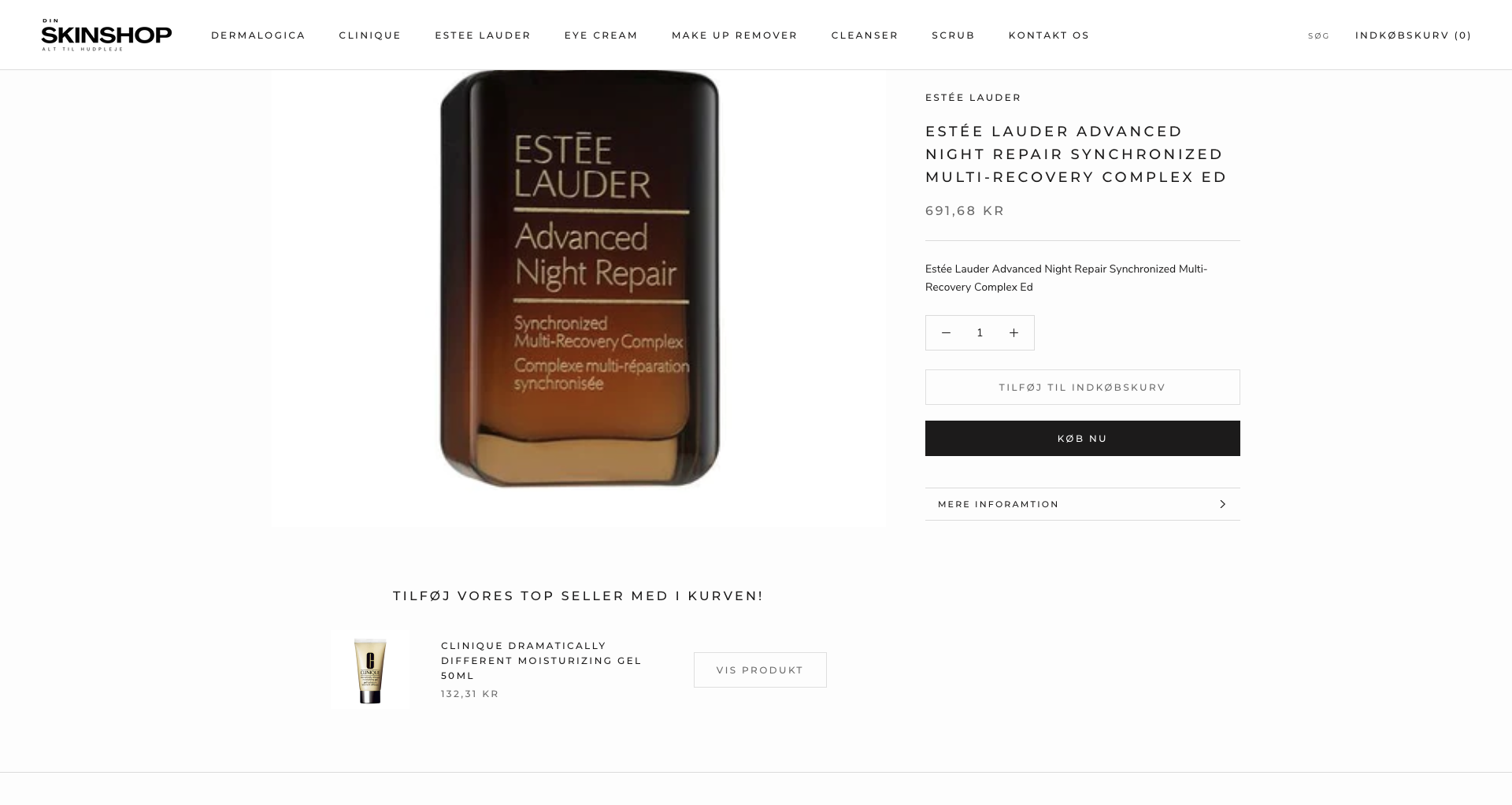Viewport: 1512px width, 805px height.
Task: Decrease quantity with the minus icon
Action: pos(946,333)
